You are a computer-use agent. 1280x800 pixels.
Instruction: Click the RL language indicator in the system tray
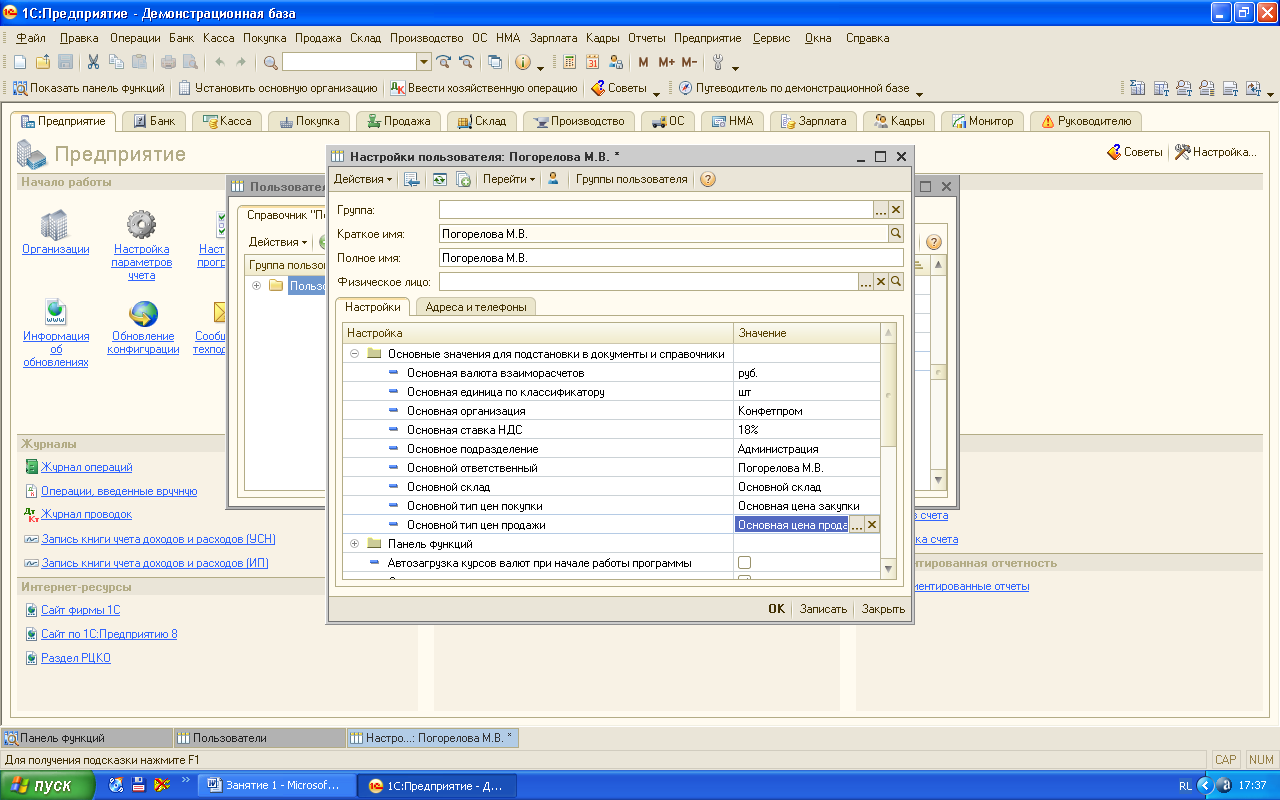1185,786
